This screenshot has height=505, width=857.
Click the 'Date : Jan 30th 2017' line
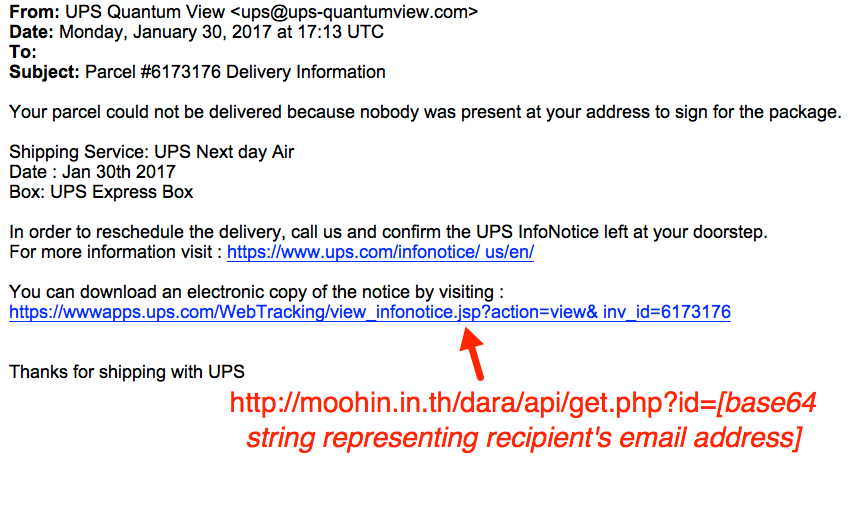[x=92, y=172]
